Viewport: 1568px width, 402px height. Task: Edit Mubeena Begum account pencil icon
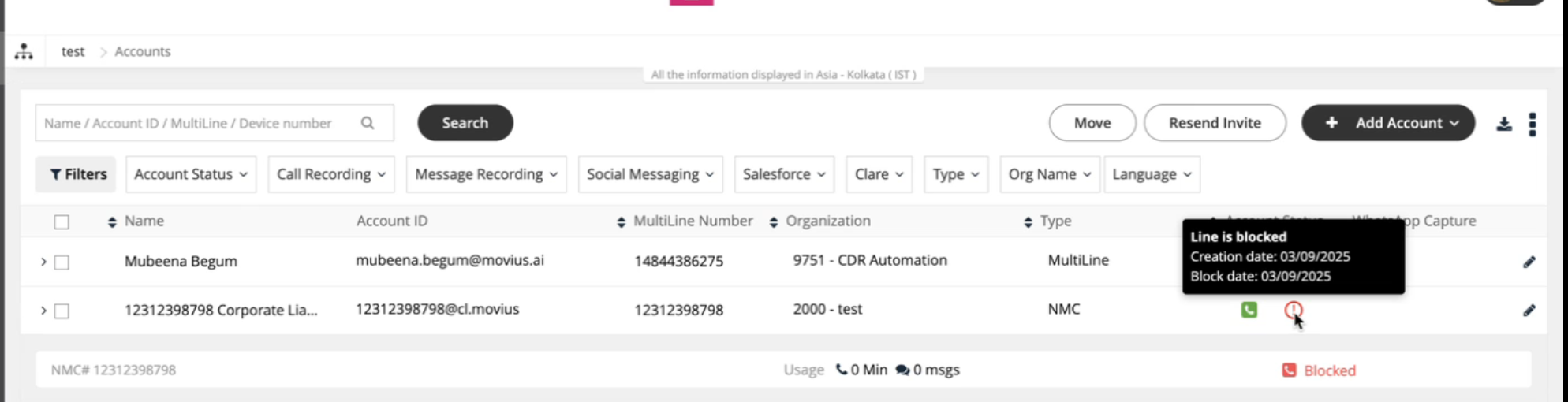pos(1529,262)
